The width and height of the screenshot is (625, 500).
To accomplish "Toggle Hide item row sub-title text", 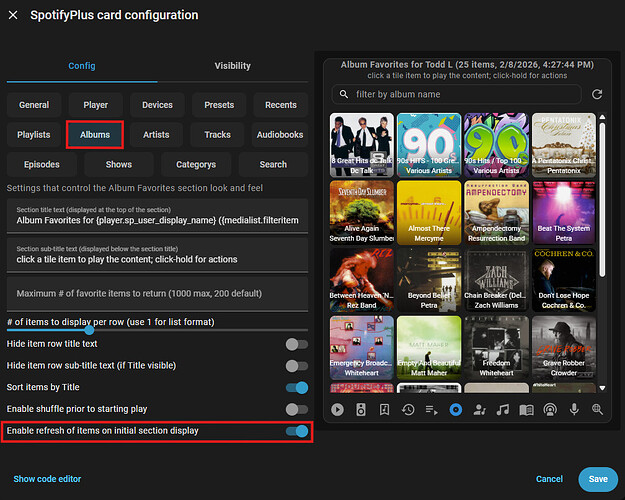I will tap(297, 366).
